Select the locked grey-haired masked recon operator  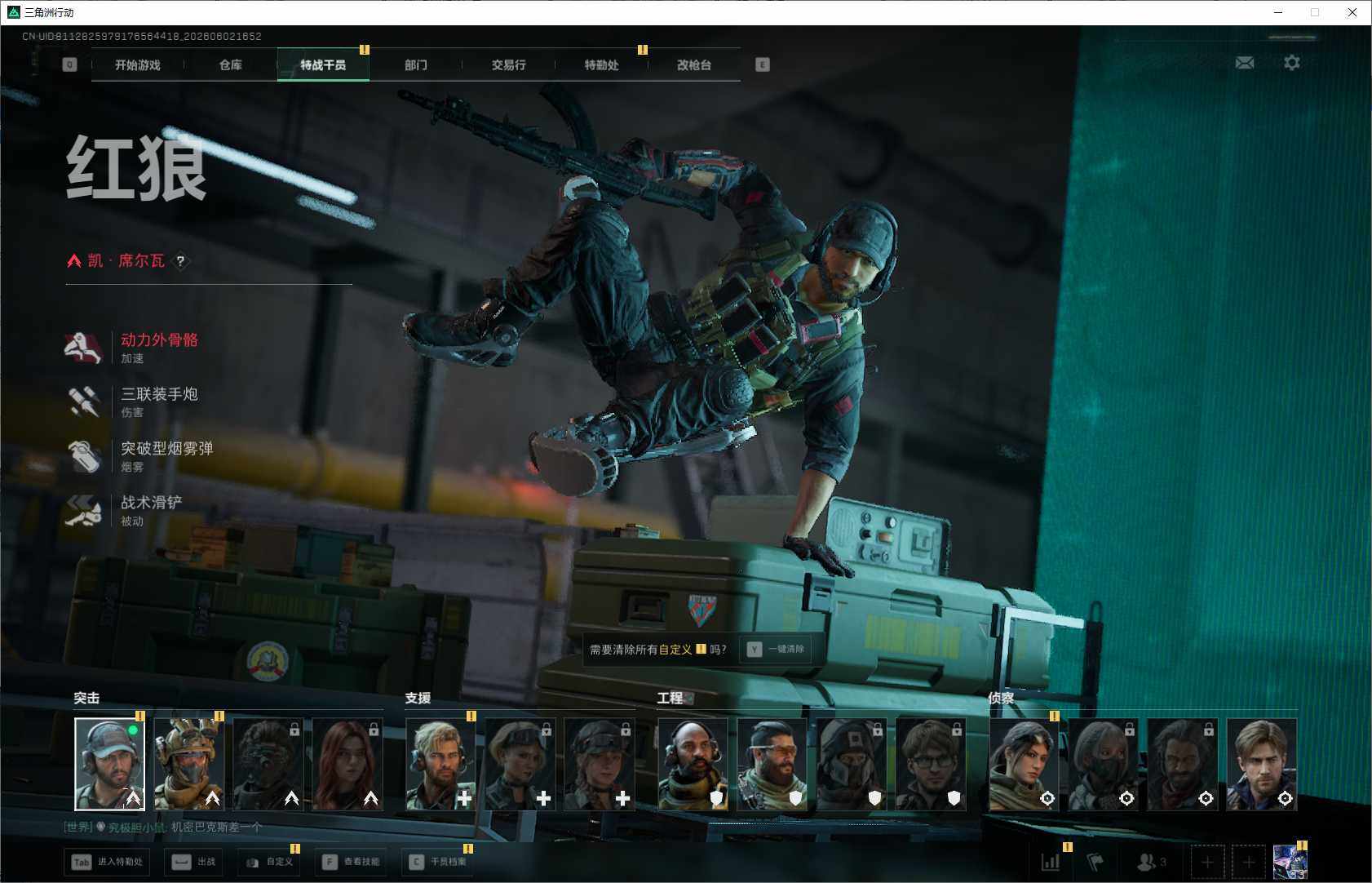tap(1103, 765)
